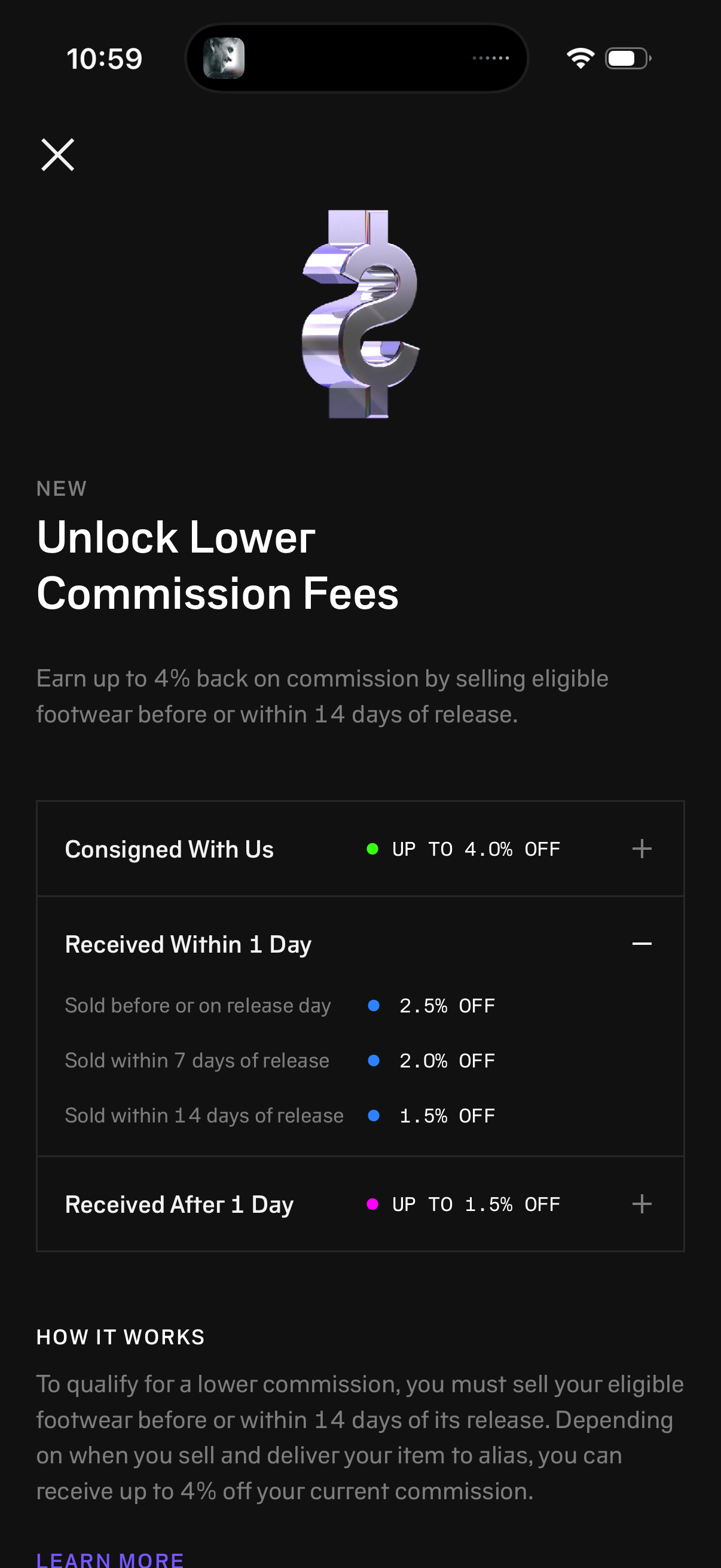
Task: Tap blue dot next to 2.5% OFF
Action: coord(374,1006)
